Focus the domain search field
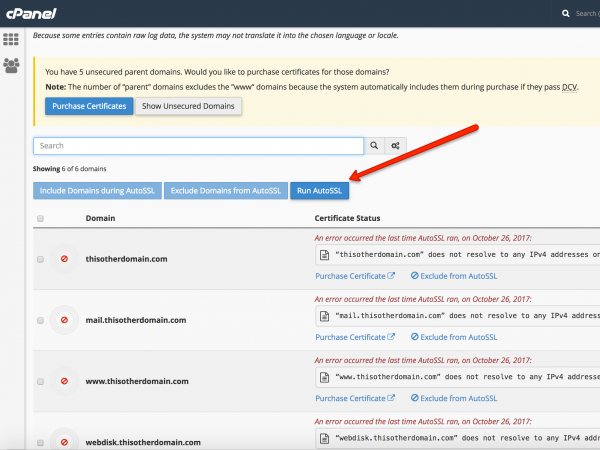The width and height of the screenshot is (600, 450). [x=198, y=146]
